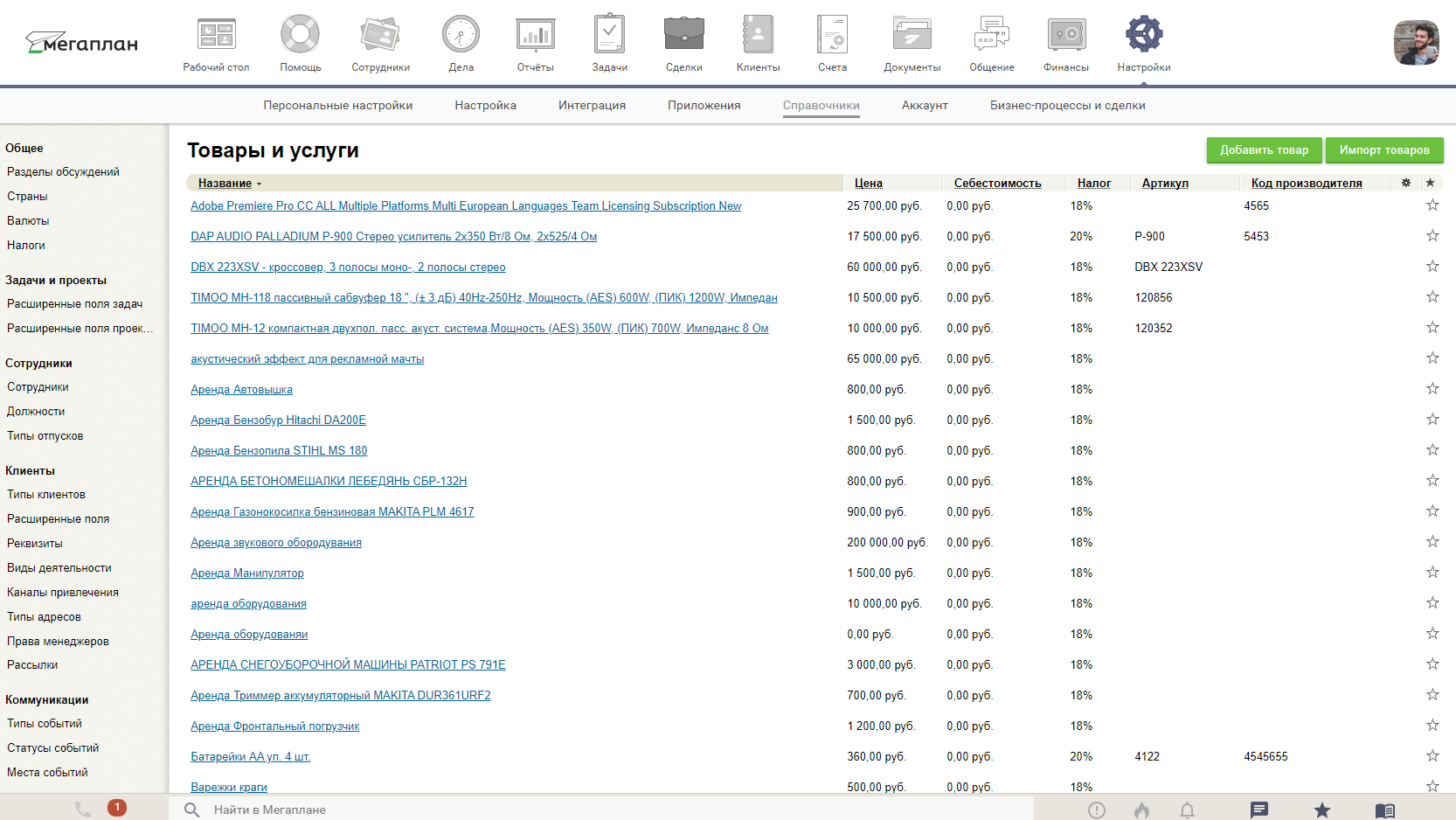This screenshot has width=1456, height=820.
Task: Open the Документы folder icon
Action: pyautogui.click(x=912, y=35)
